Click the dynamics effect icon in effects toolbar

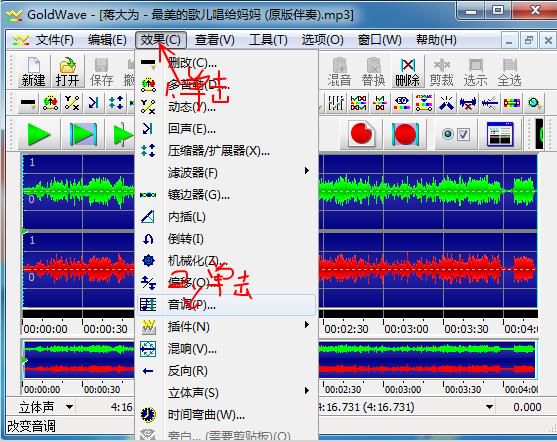point(72,103)
